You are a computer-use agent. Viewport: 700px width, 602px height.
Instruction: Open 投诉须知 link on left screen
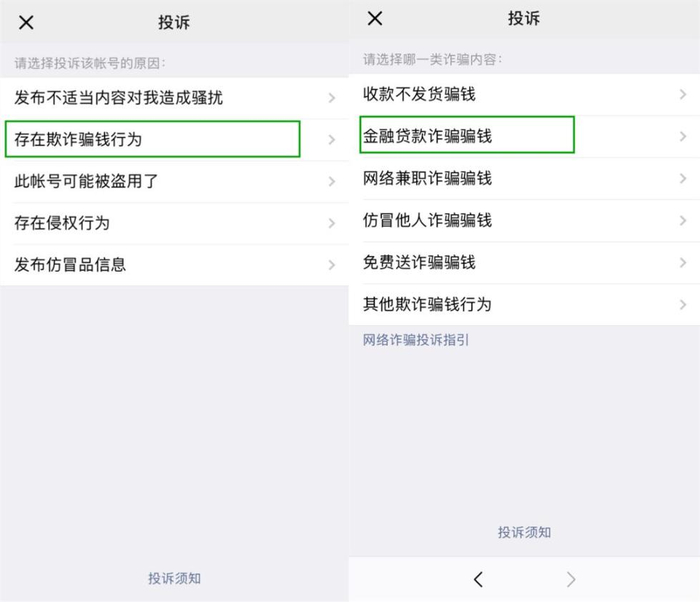175,578
